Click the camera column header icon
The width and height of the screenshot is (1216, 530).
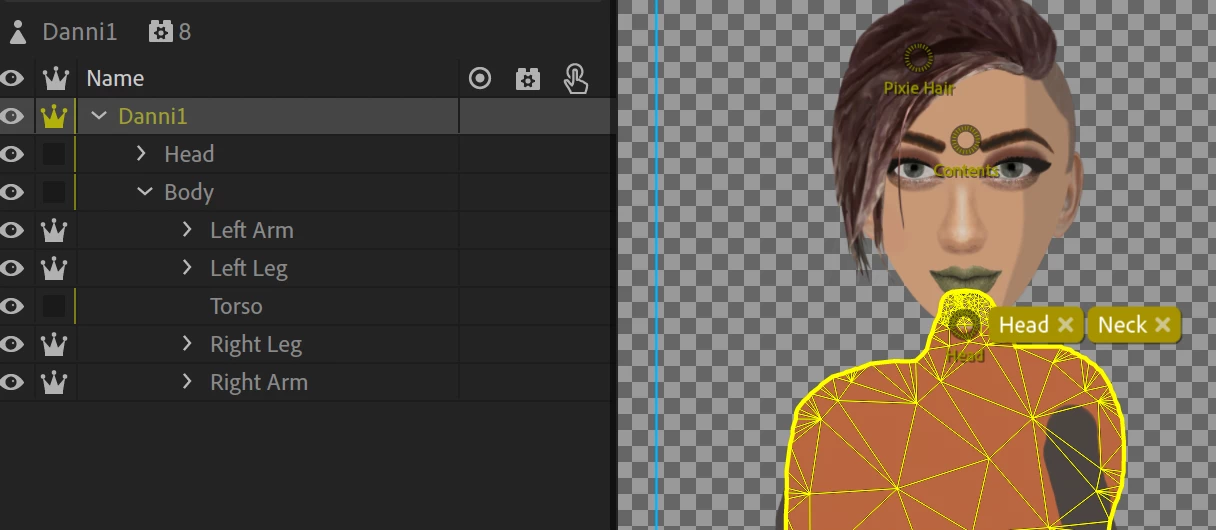528,78
